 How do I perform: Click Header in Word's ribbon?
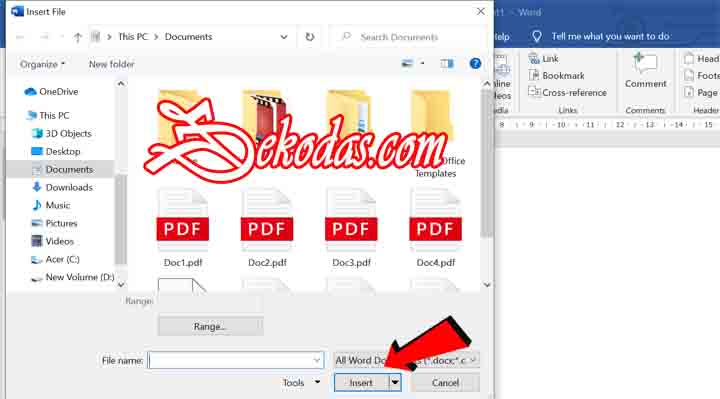pyautogui.click(x=702, y=59)
